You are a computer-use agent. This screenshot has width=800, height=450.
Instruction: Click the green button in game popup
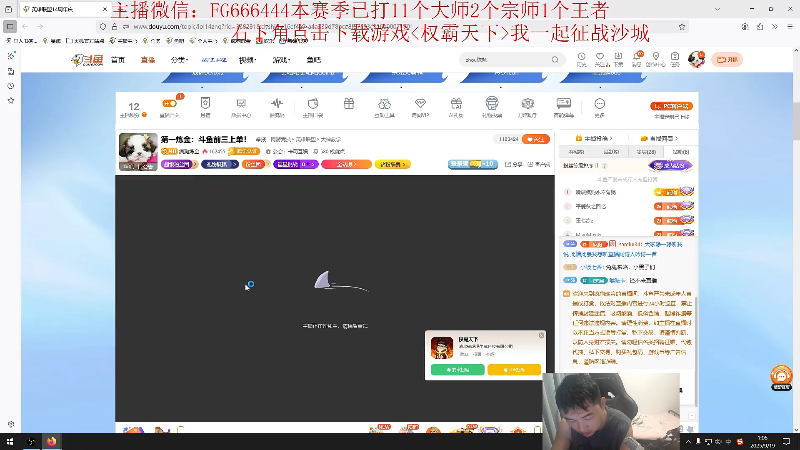pos(458,369)
